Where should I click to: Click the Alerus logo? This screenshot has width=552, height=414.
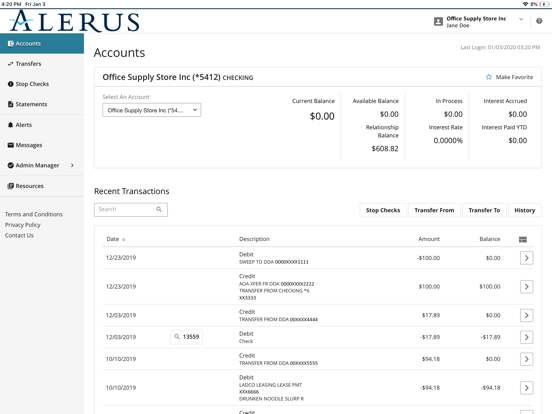click(x=75, y=21)
